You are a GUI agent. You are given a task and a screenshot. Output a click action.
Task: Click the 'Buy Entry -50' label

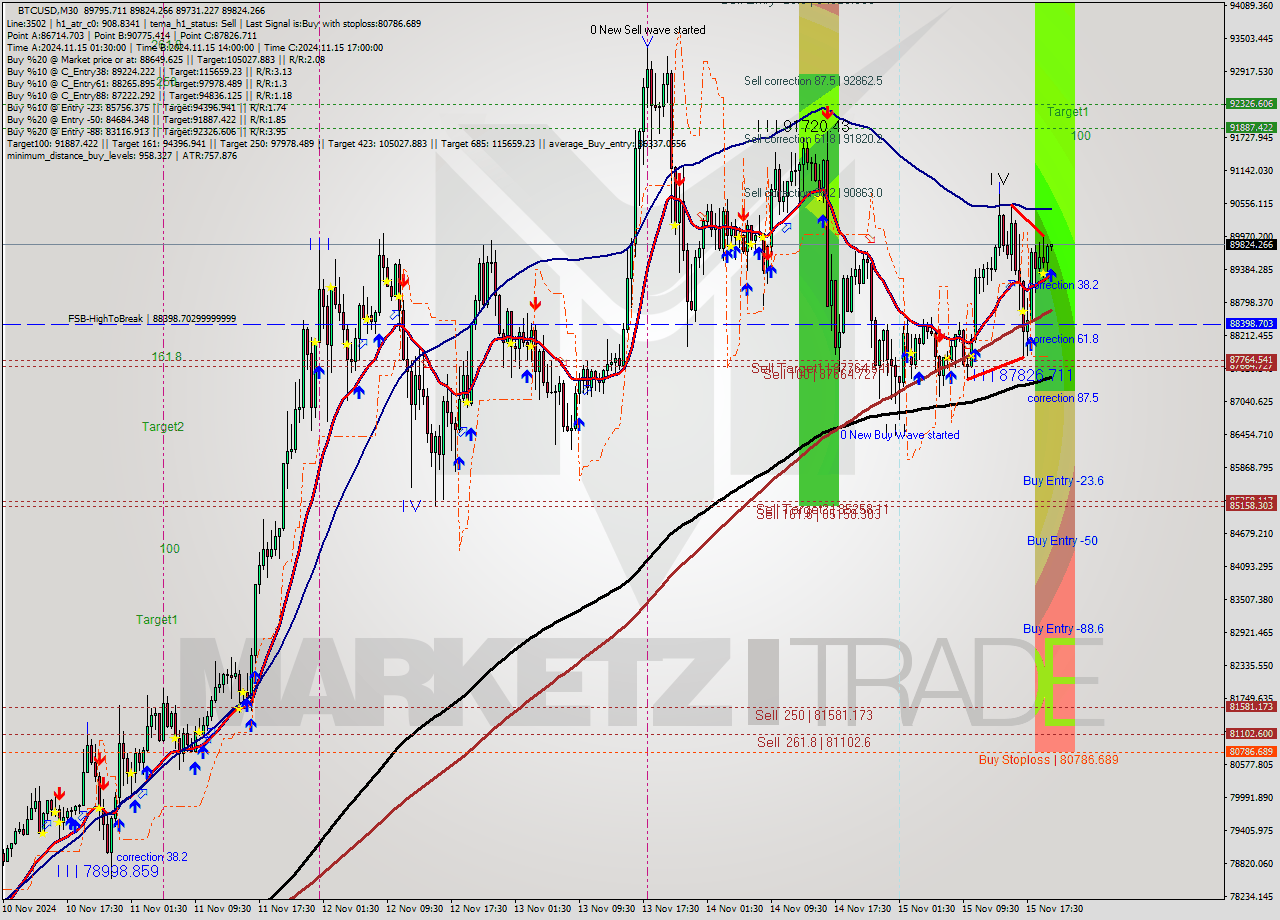(x=1062, y=541)
